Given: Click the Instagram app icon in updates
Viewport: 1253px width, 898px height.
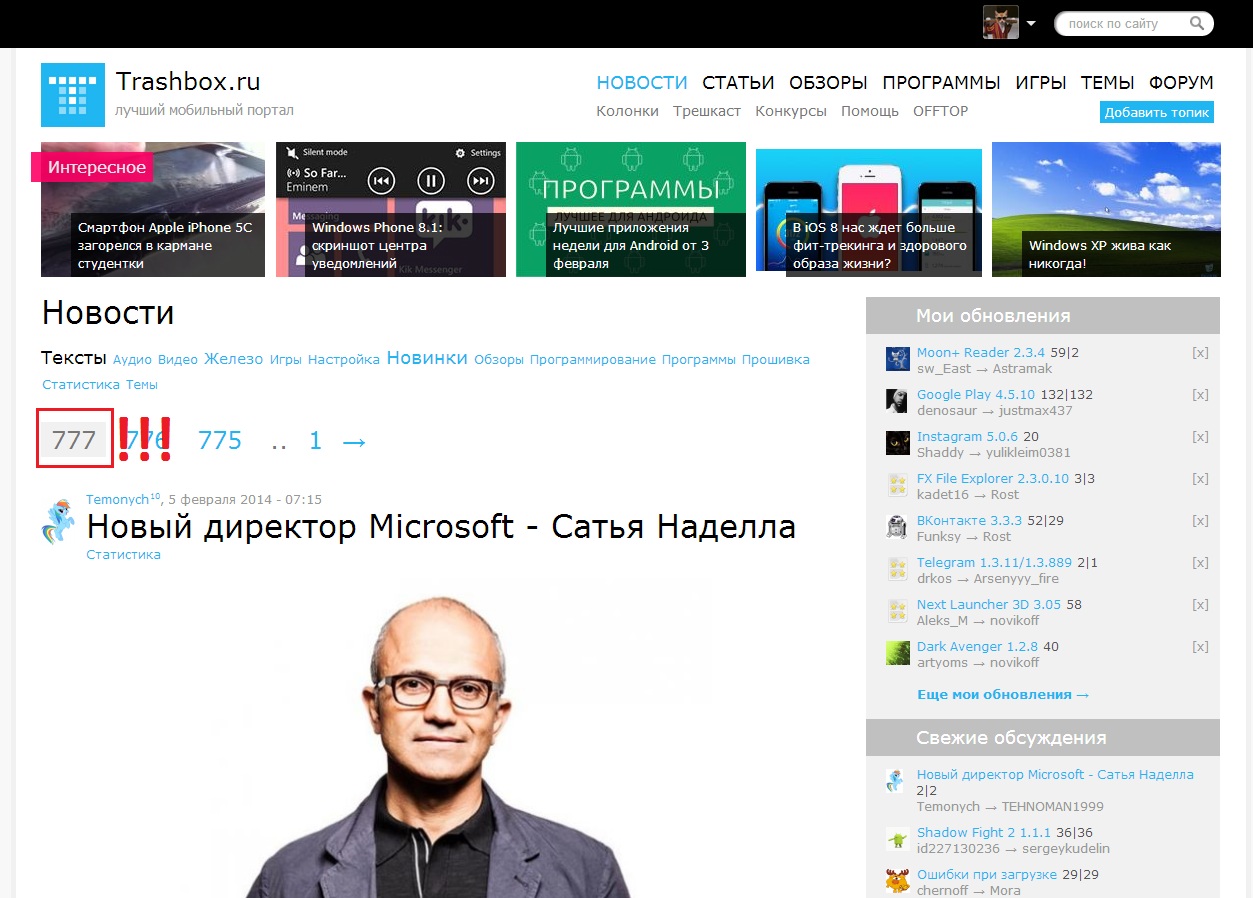Looking at the screenshot, I should point(897,443).
